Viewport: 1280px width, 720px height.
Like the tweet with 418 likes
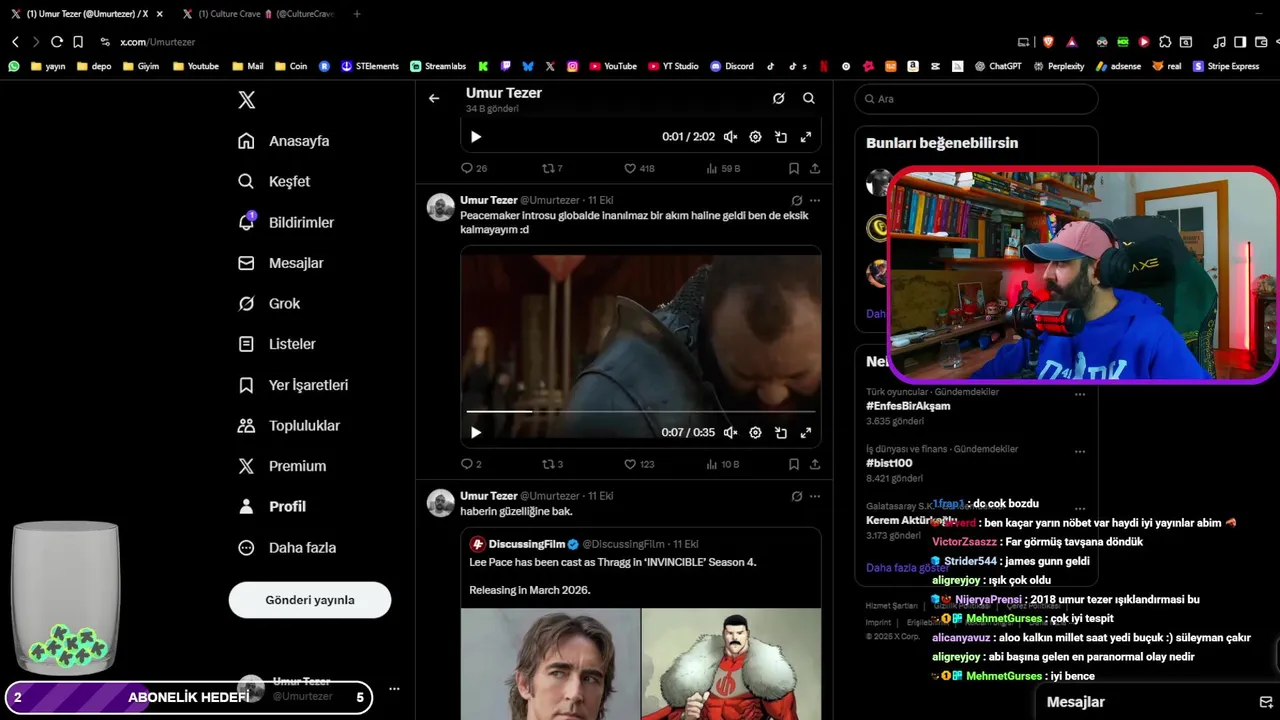tap(639, 168)
